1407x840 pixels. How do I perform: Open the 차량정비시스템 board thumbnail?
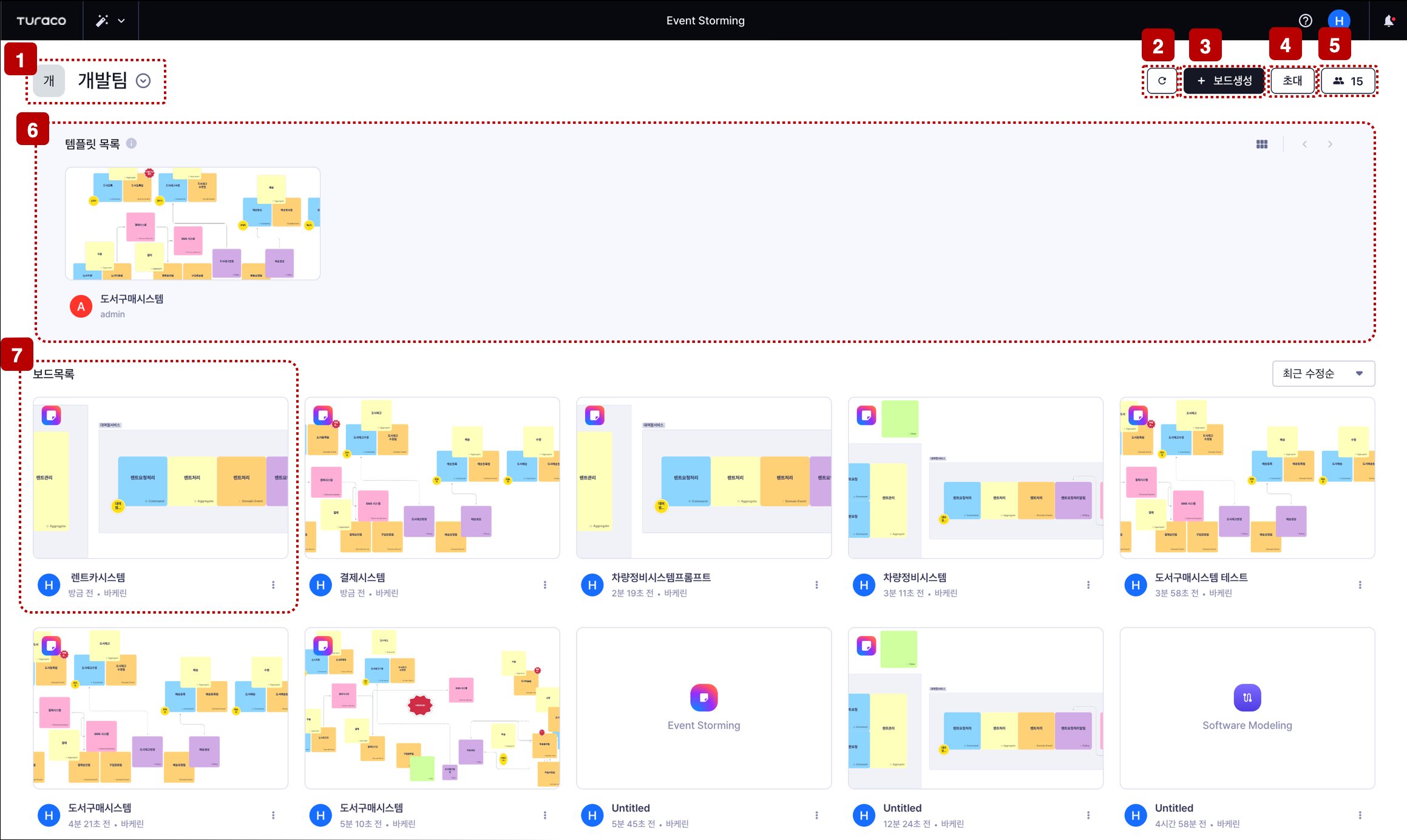975,478
